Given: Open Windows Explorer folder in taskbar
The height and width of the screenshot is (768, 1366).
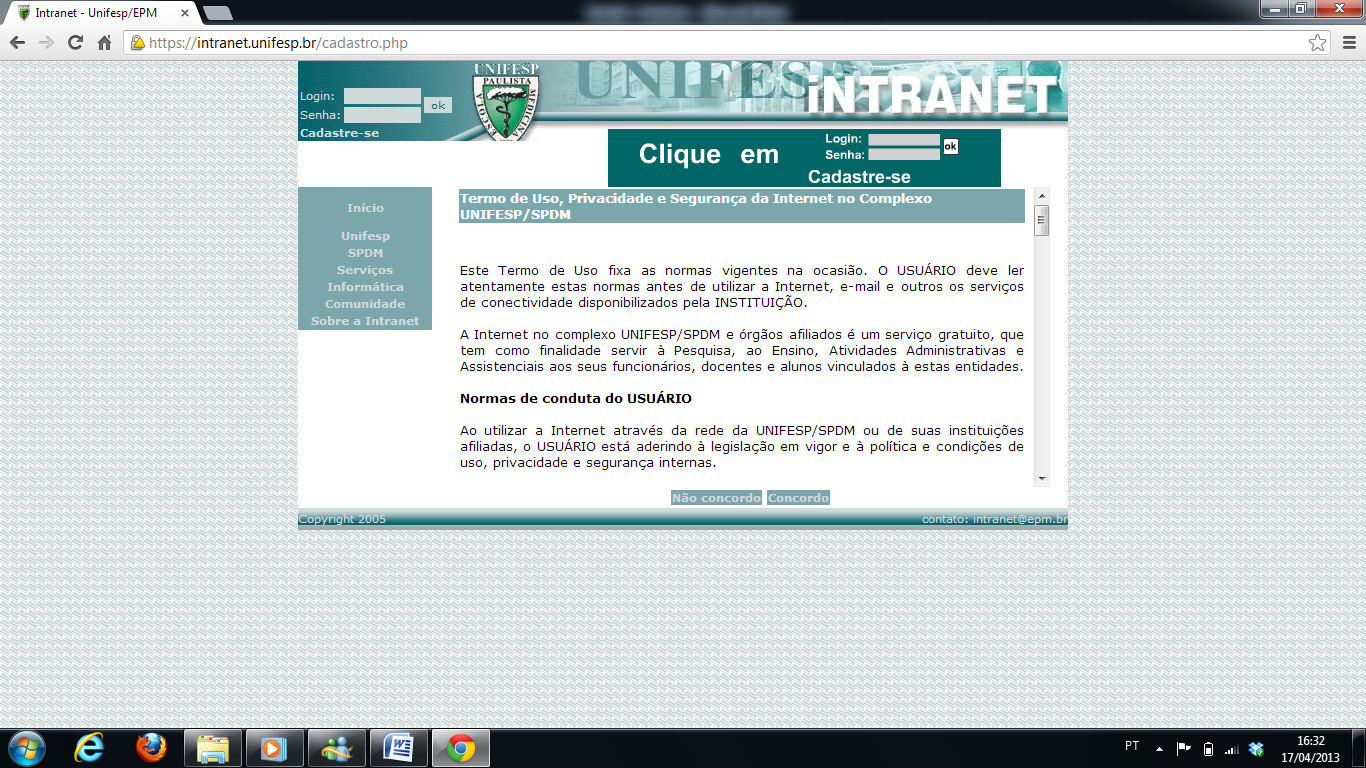Looking at the screenshot, I should (x=213, y=748).
